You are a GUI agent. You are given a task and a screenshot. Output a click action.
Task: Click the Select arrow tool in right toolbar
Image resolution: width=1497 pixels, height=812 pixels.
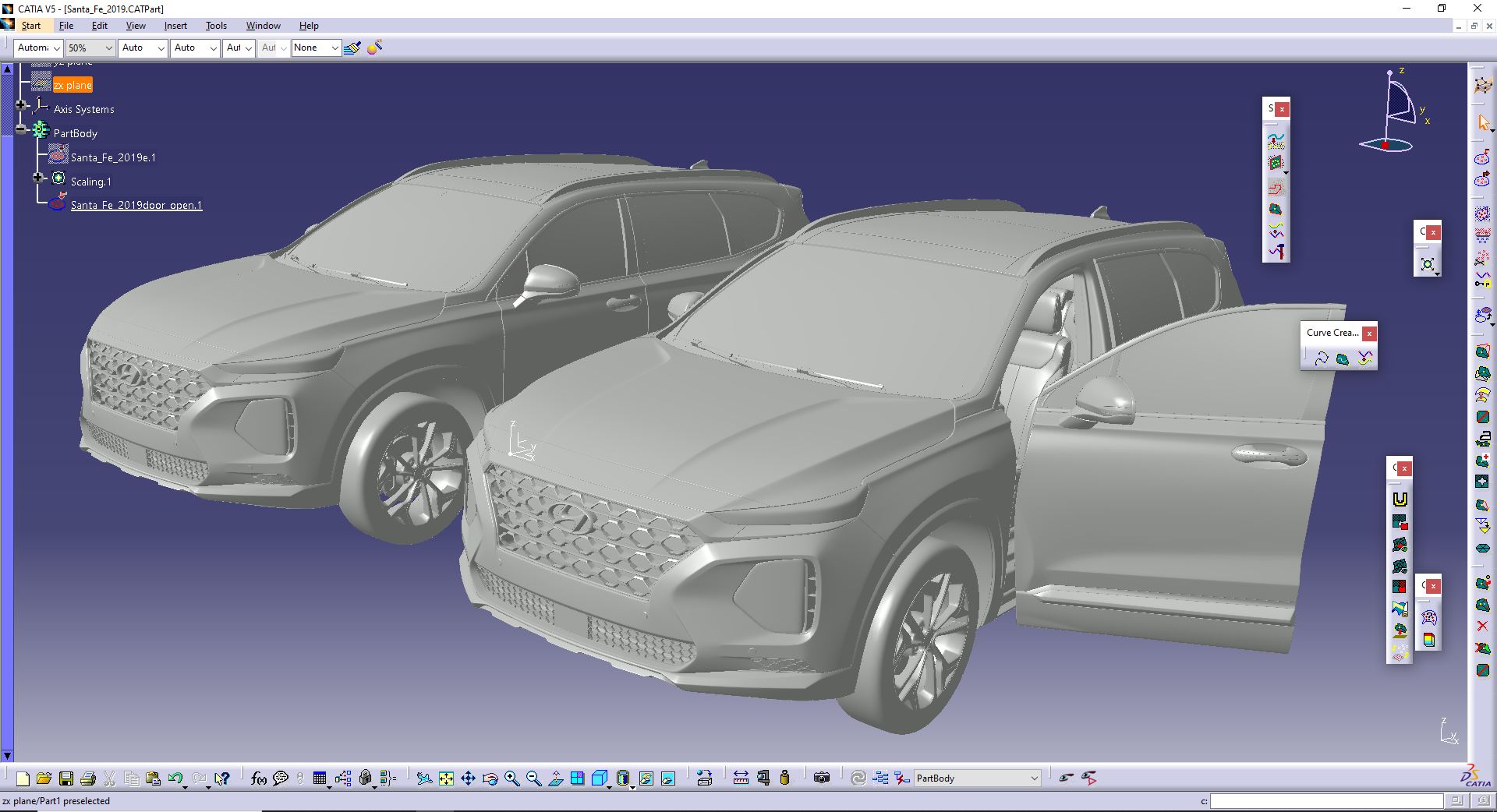[x=1483, y=123]
